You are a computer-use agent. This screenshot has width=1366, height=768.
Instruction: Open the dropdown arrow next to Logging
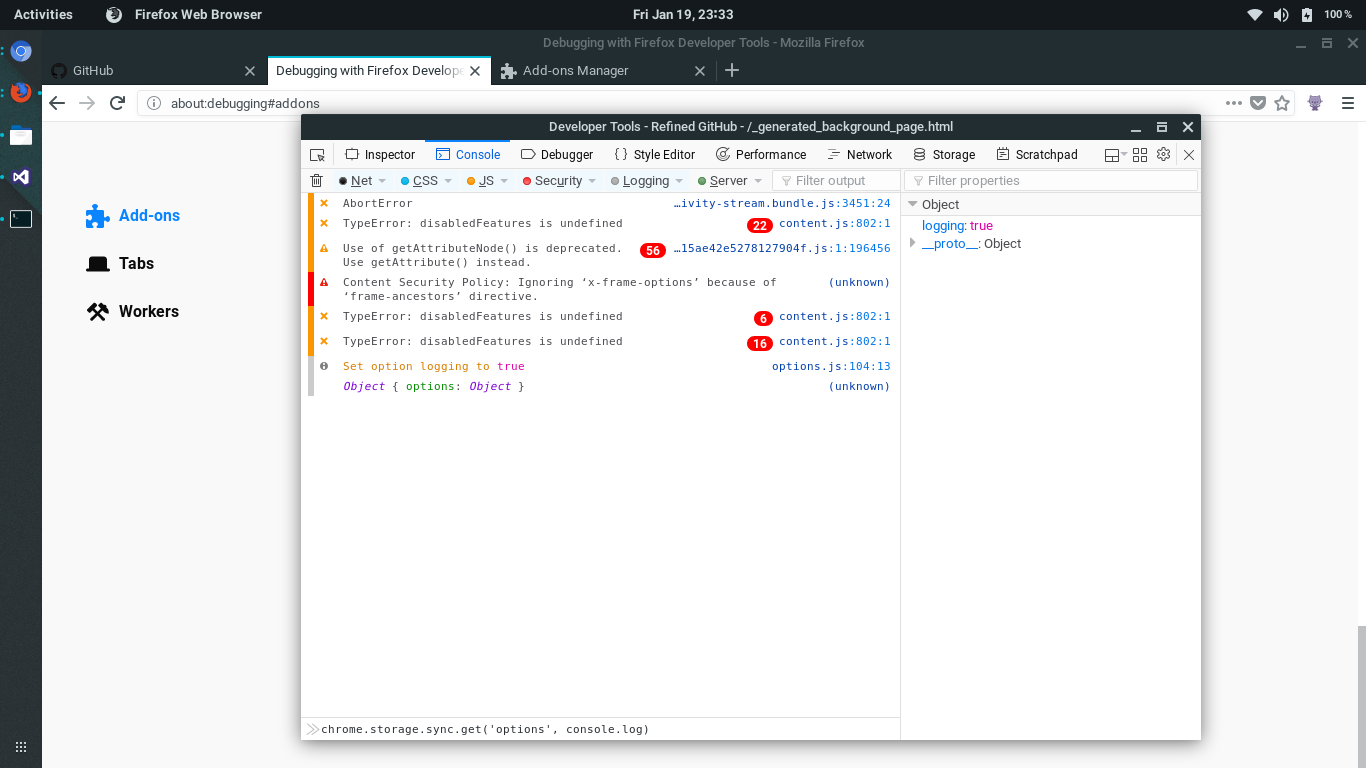pos(679,181)
